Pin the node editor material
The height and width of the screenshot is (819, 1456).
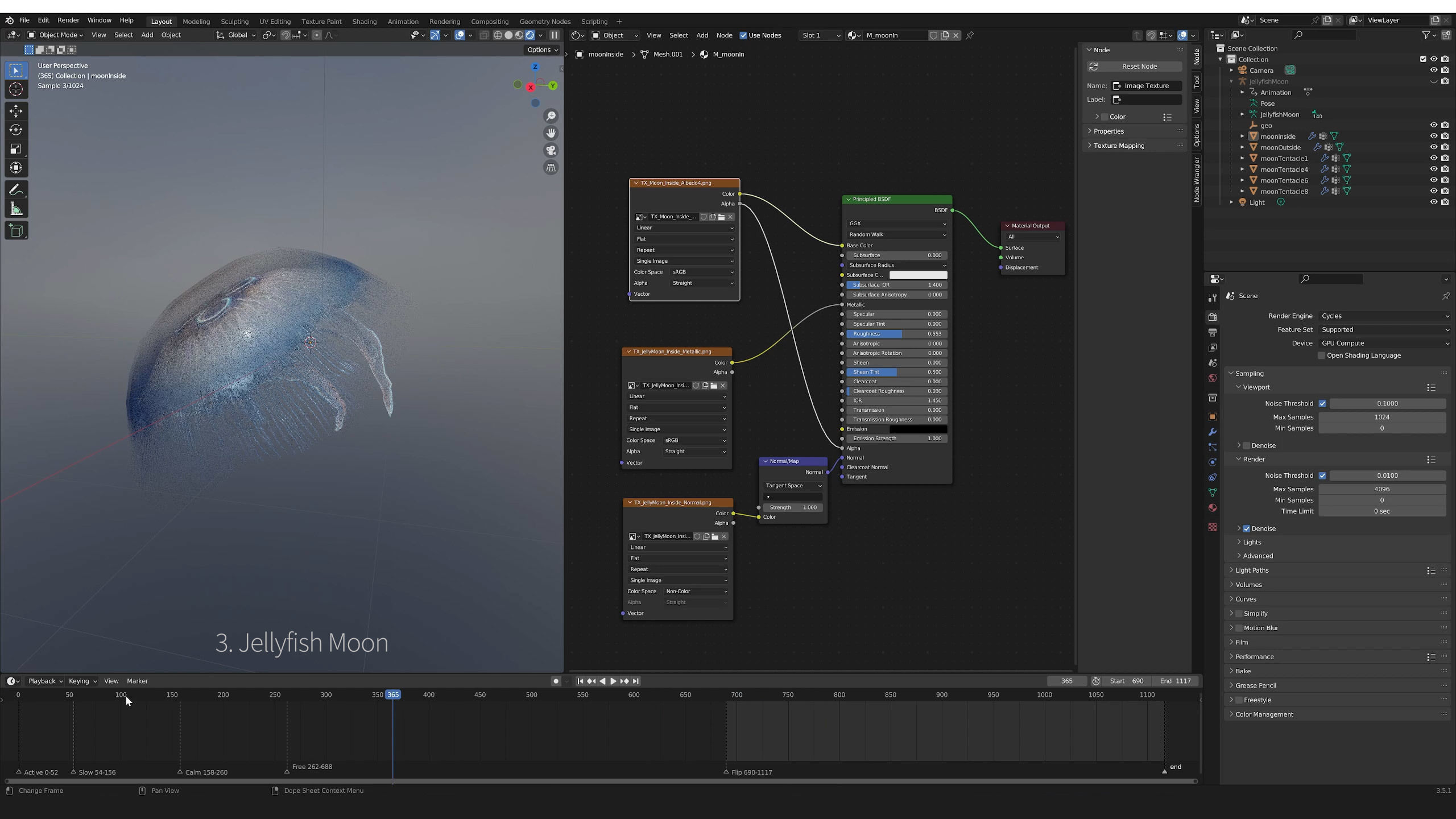[970, 35]
